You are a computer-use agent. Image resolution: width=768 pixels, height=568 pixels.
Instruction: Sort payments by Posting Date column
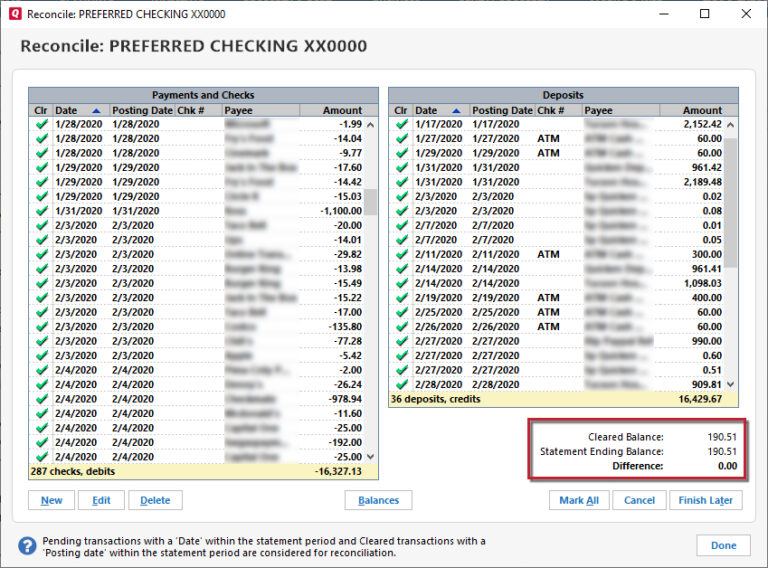tap(141, 110)
